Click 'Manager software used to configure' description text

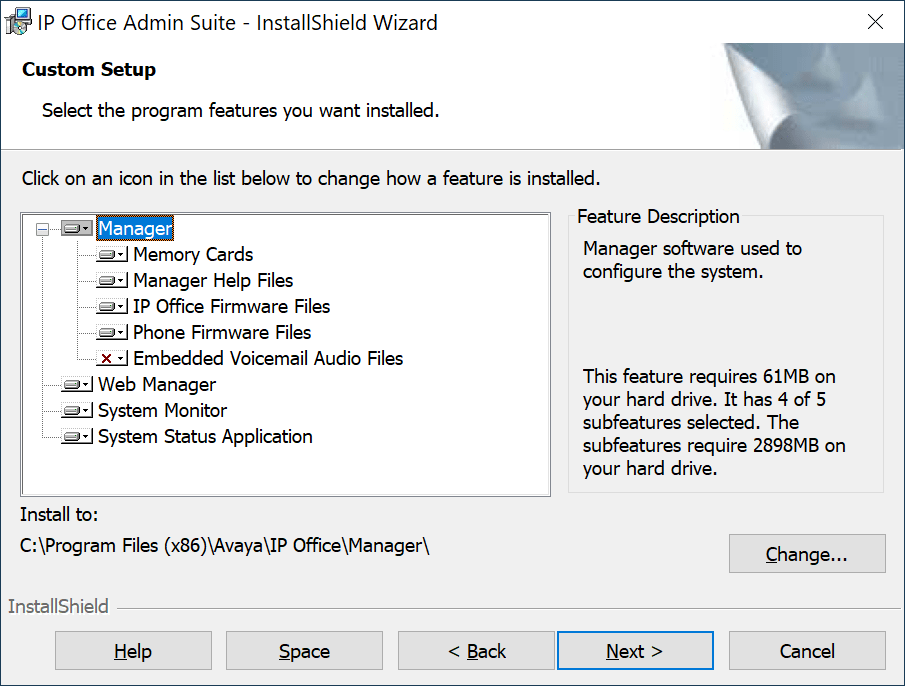click(x=692, y=260)
